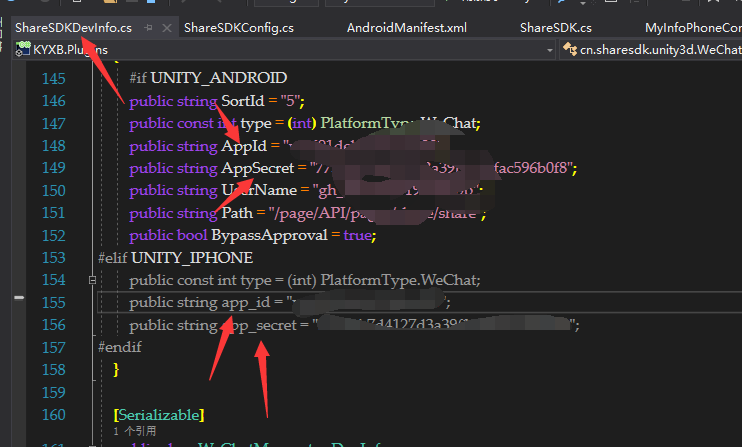Click line number 152
Image resolution: width=742 pixels, height=447 pixels.
pyautogui.click(x=53, y=236)
